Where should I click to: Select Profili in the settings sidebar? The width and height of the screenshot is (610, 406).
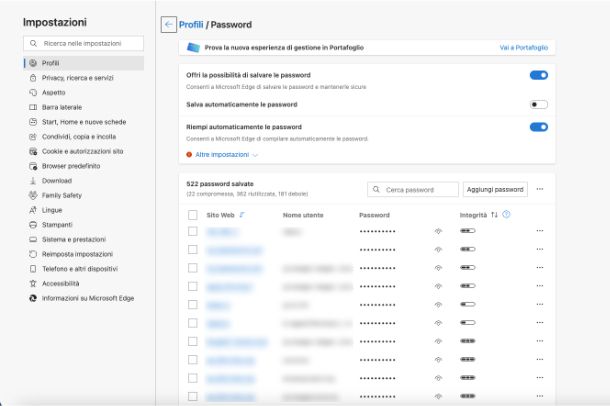tap(84, 63)
